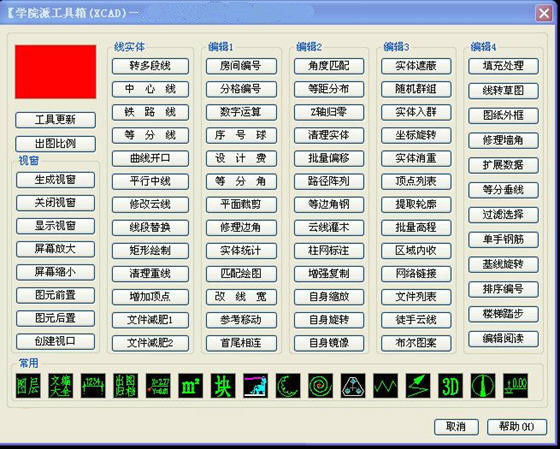
Task: Click the 实体统计 button
Action: [241, 251]
